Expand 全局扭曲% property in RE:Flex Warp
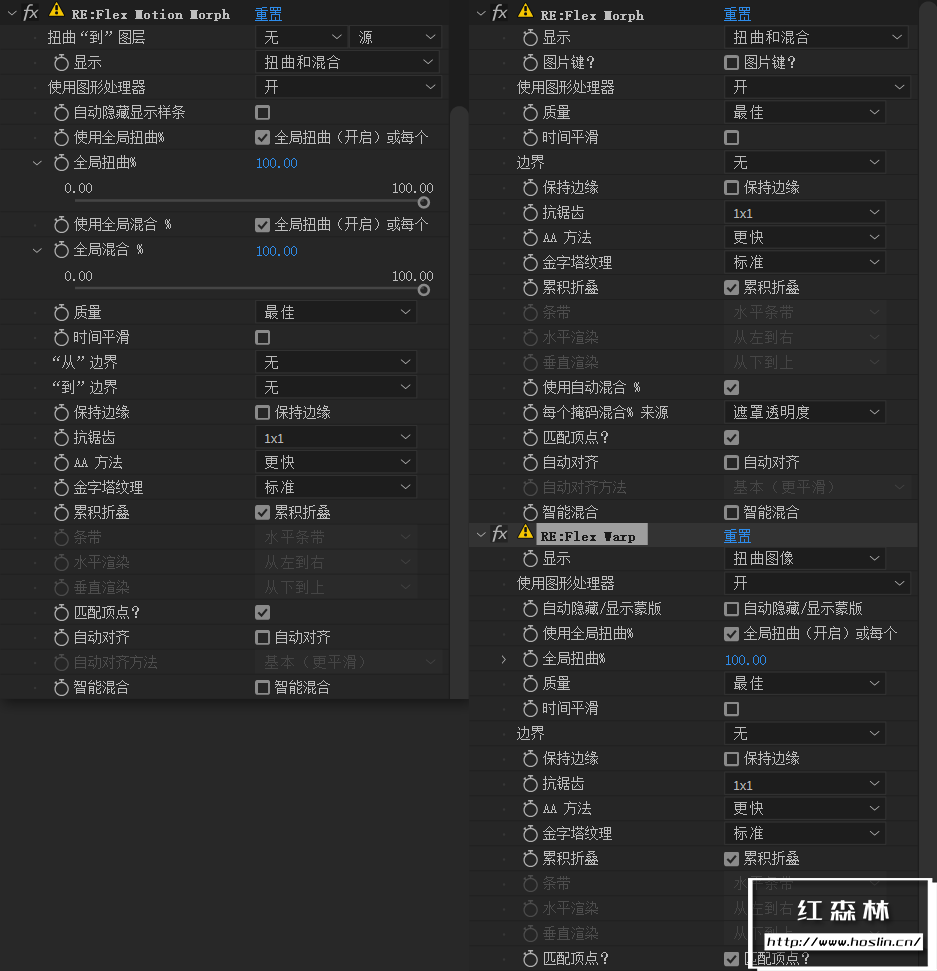This screenshot has height=971, width=937. pos(504,659)
